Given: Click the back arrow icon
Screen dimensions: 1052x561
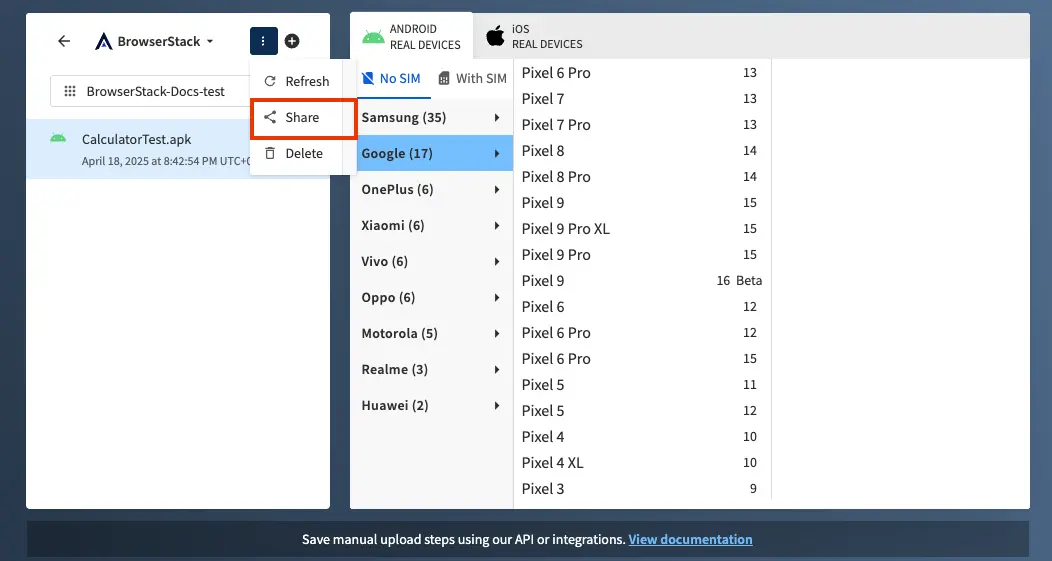Looking at the screenshot, I should 64,41.
